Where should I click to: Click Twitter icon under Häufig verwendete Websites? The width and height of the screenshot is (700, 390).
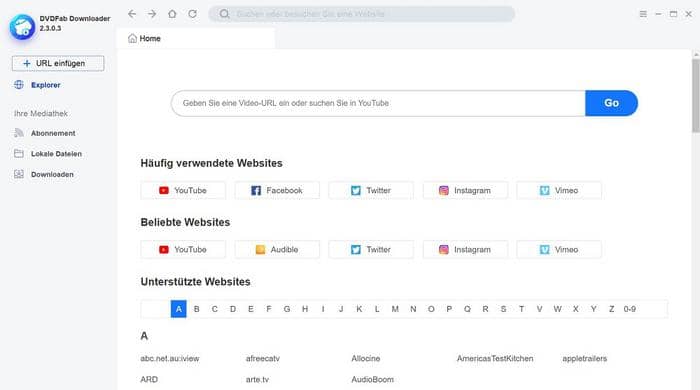(356, 191)
